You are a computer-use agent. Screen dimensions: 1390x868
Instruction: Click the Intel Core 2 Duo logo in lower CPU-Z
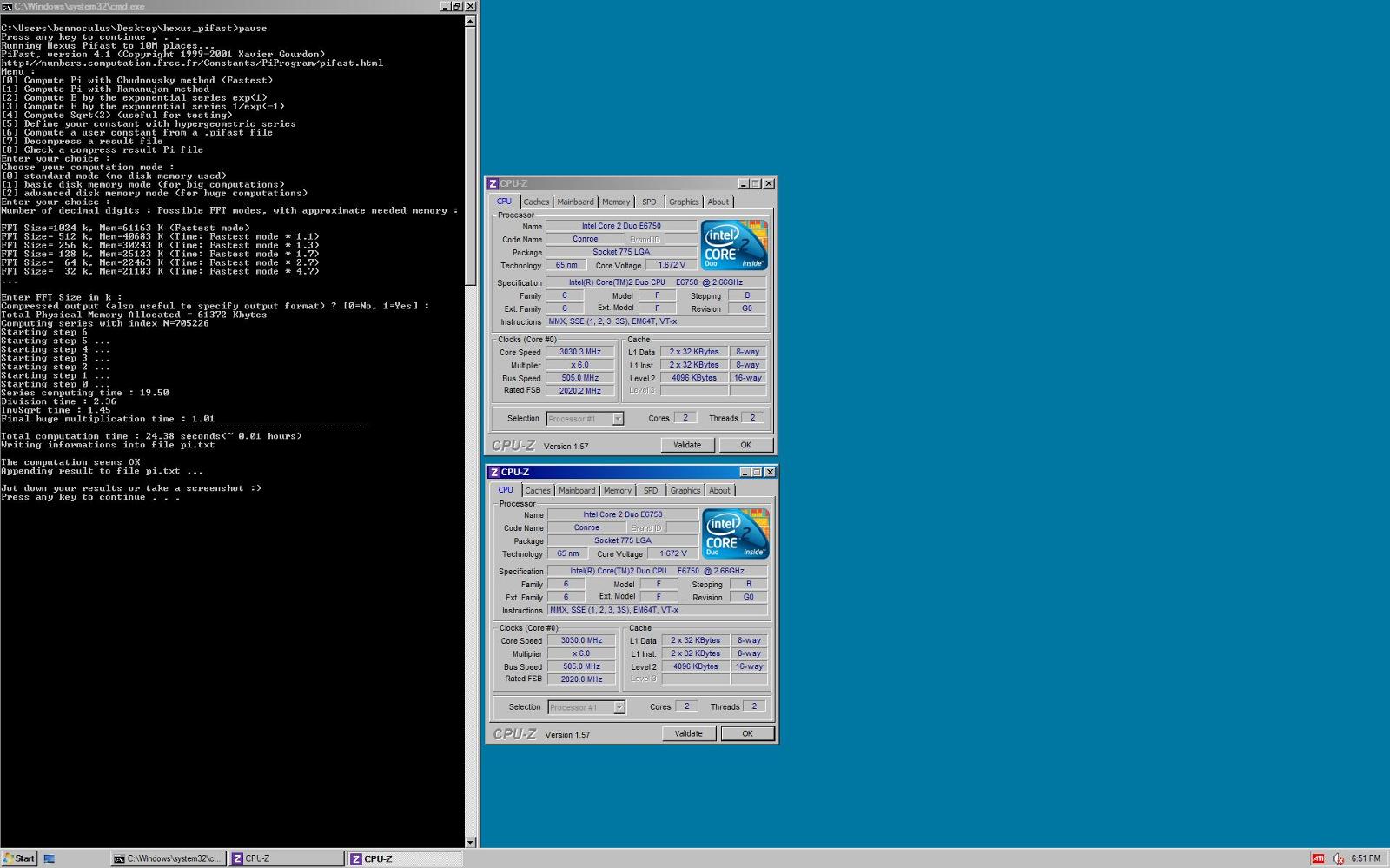736,533
